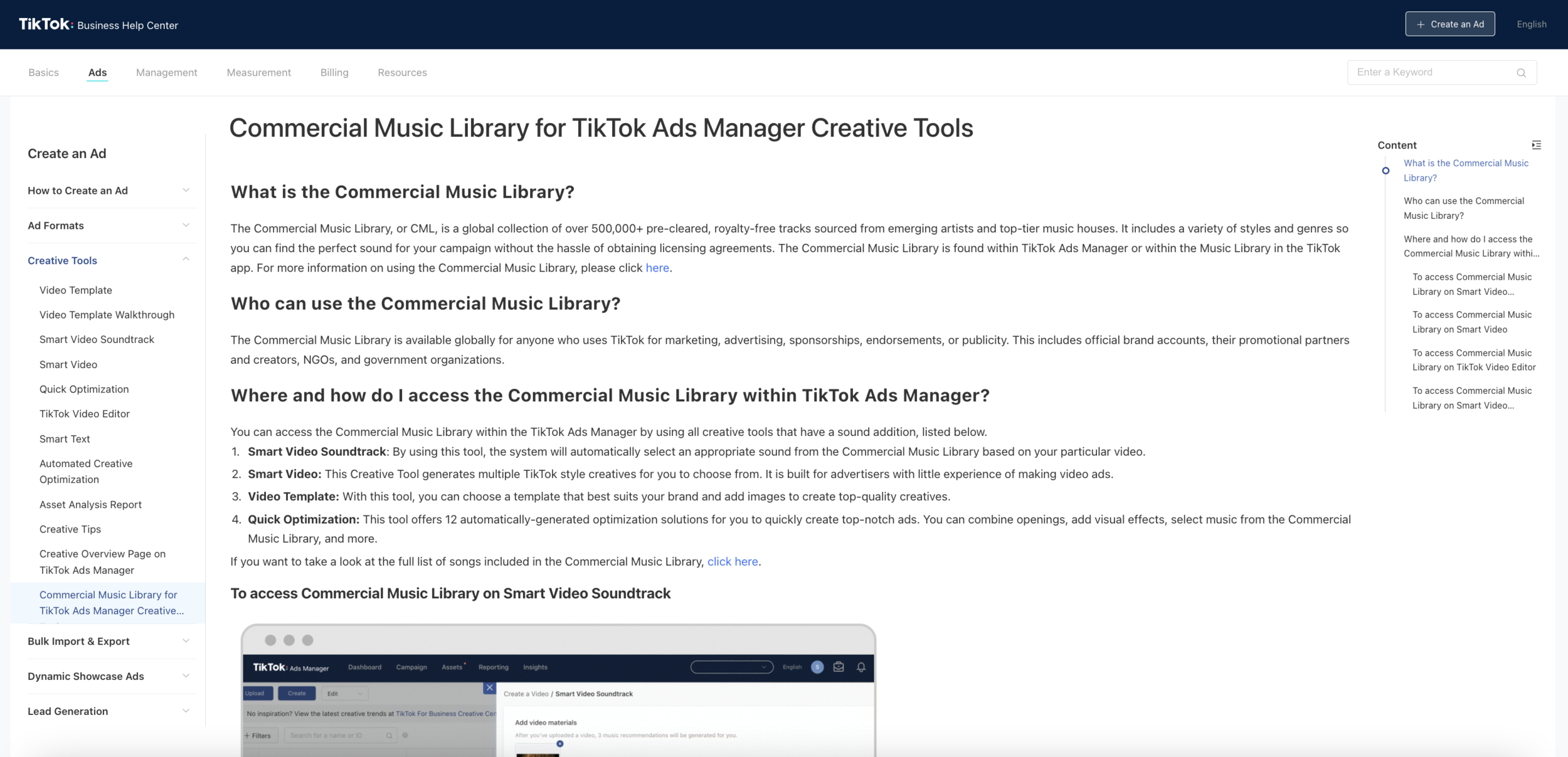Open the TikTok Video Editor article
This screenshot has width=1568, height=757.
[x=85, y=414]
